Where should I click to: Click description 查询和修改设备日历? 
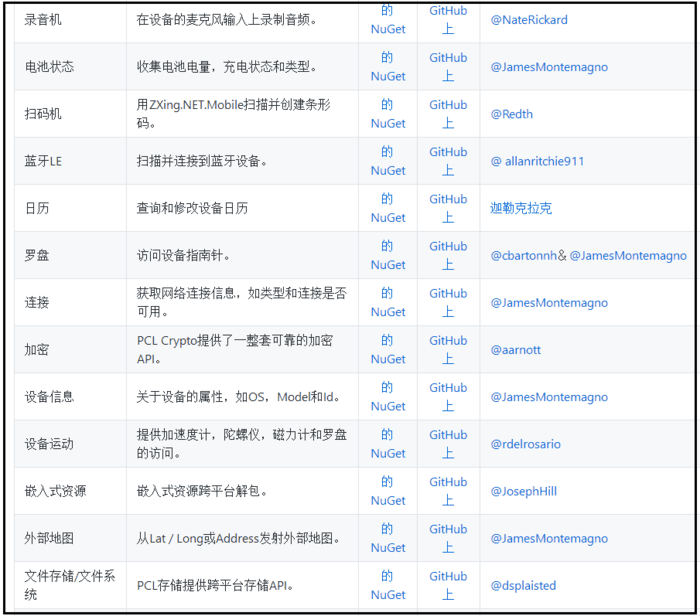point(192,208)
